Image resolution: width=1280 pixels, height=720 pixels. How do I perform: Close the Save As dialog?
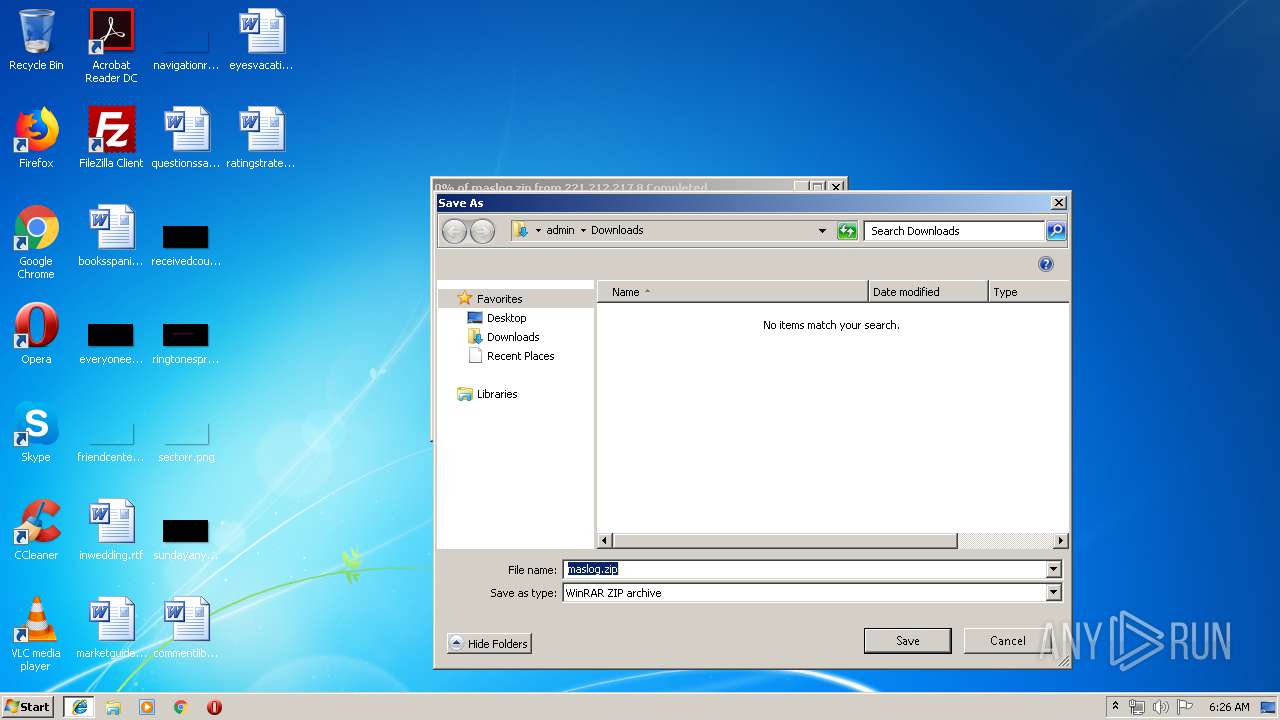point(1058,203)
